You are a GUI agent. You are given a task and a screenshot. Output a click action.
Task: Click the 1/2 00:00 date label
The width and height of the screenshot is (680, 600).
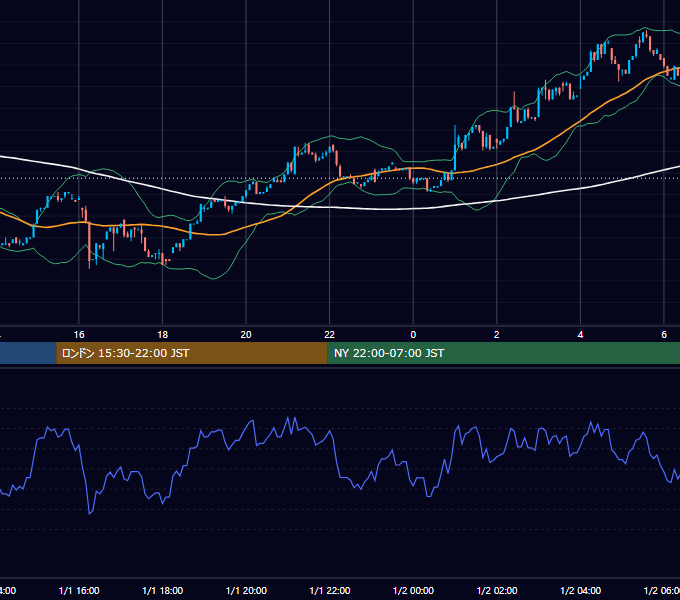tap(413, 590)
